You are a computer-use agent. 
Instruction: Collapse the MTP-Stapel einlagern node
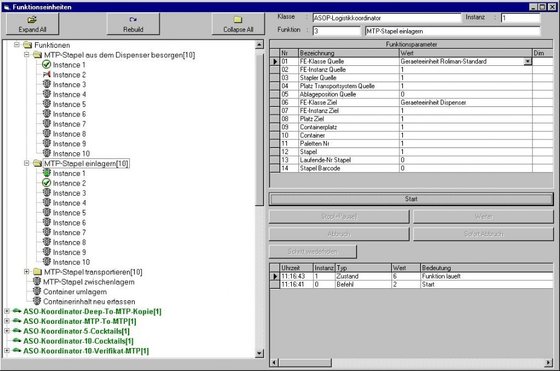point(27,163)
